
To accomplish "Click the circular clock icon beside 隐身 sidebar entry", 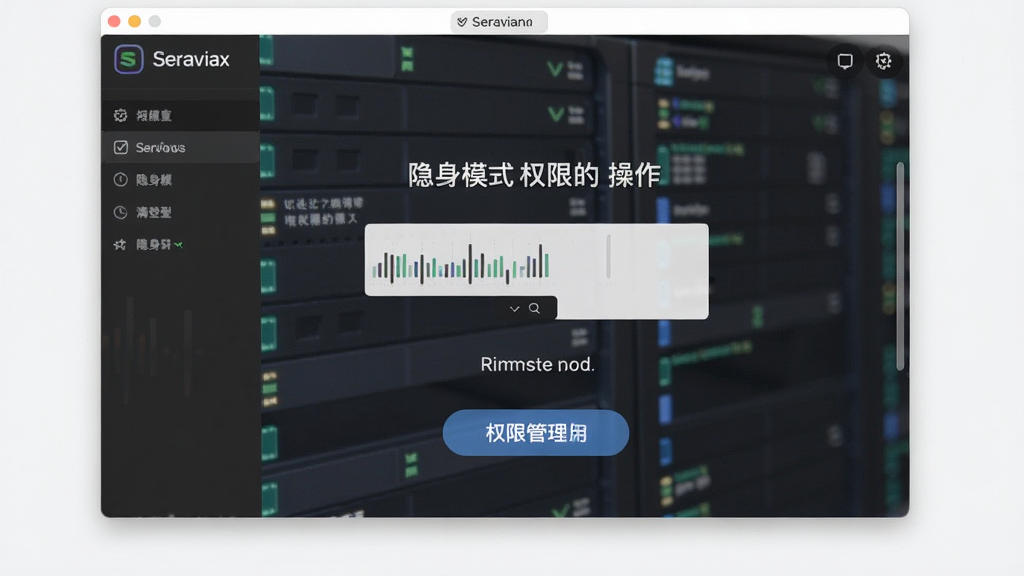I will coord(120,180).
